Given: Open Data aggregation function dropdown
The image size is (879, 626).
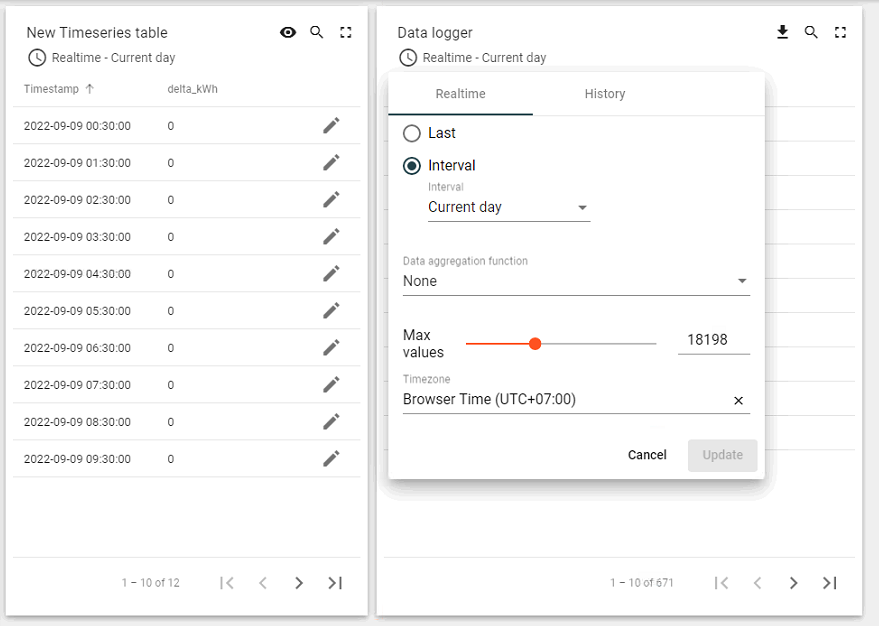Looking at the screenshot, I should [x=576, y=281].
